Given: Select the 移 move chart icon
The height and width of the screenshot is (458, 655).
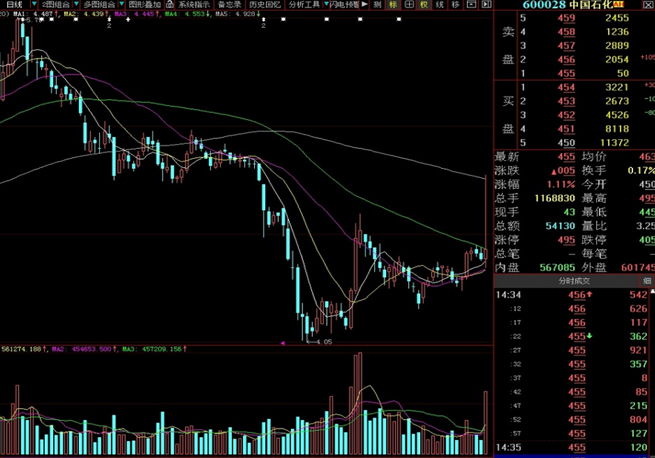Looking at the screenshot, I should 456,5.
